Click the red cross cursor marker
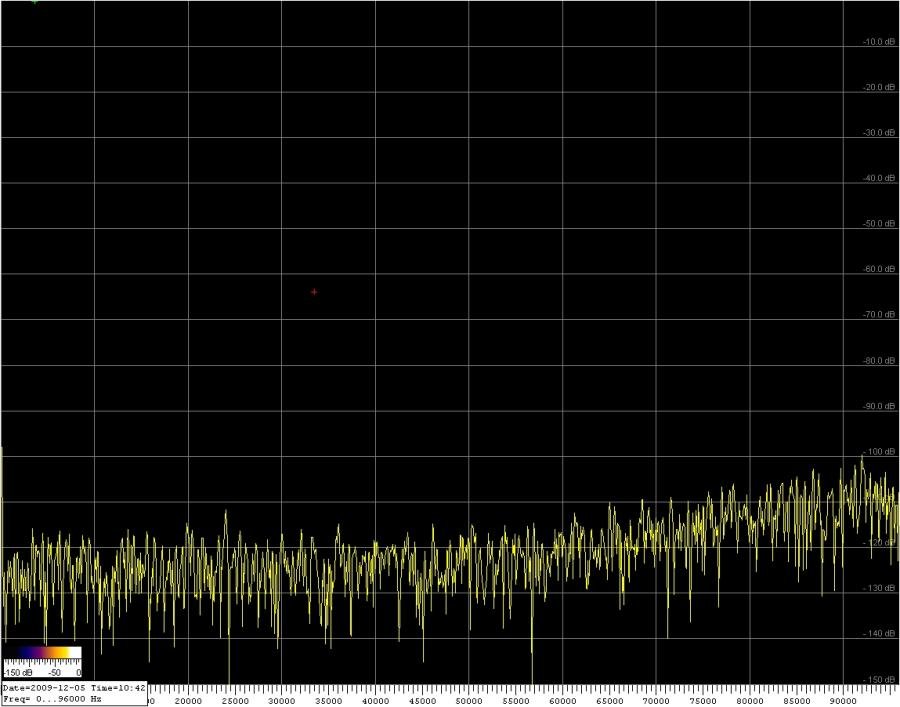 [x=314, y=292]
